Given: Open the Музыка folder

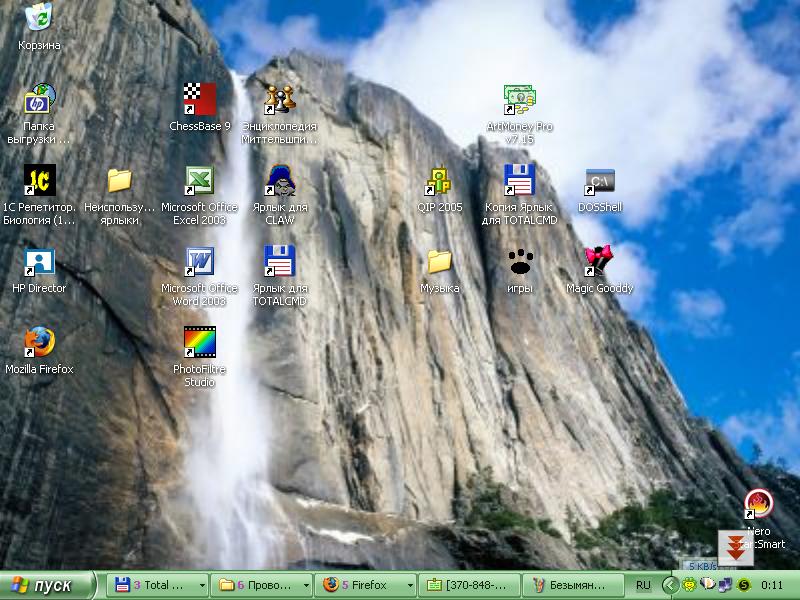Looking at the screenshot, I should click(439, 261).
